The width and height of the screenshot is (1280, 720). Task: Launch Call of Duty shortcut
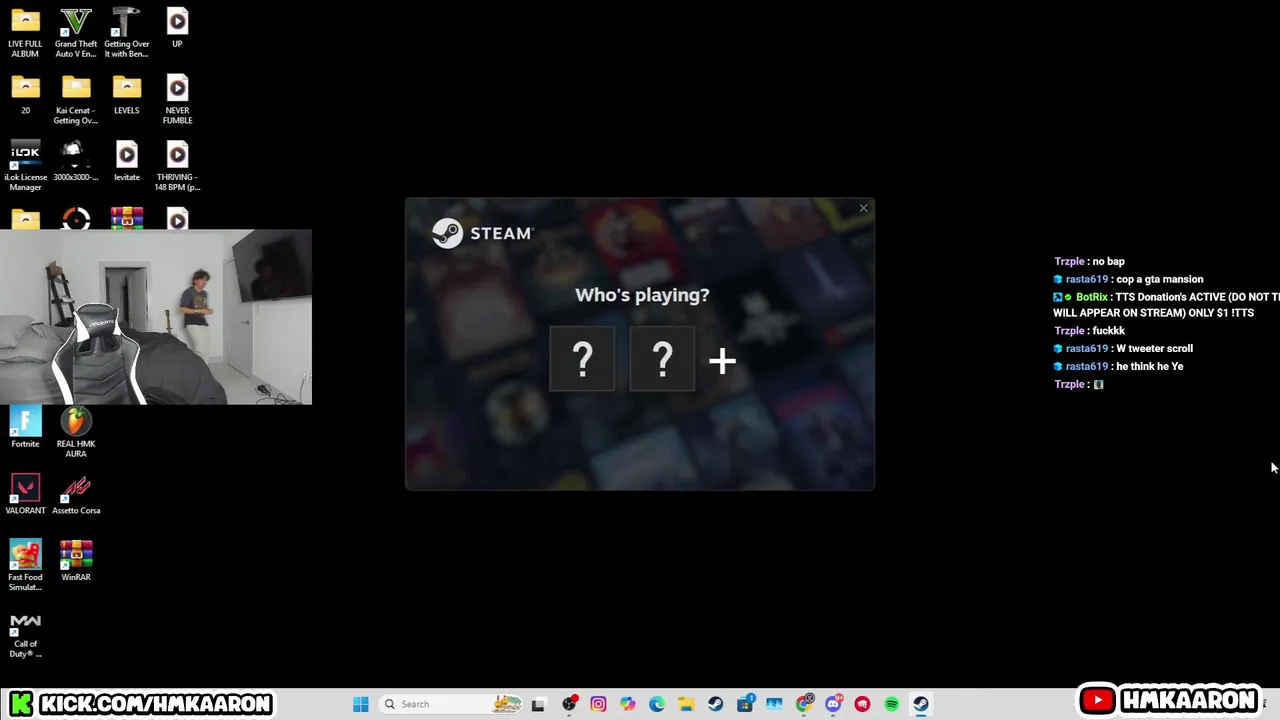25,634
